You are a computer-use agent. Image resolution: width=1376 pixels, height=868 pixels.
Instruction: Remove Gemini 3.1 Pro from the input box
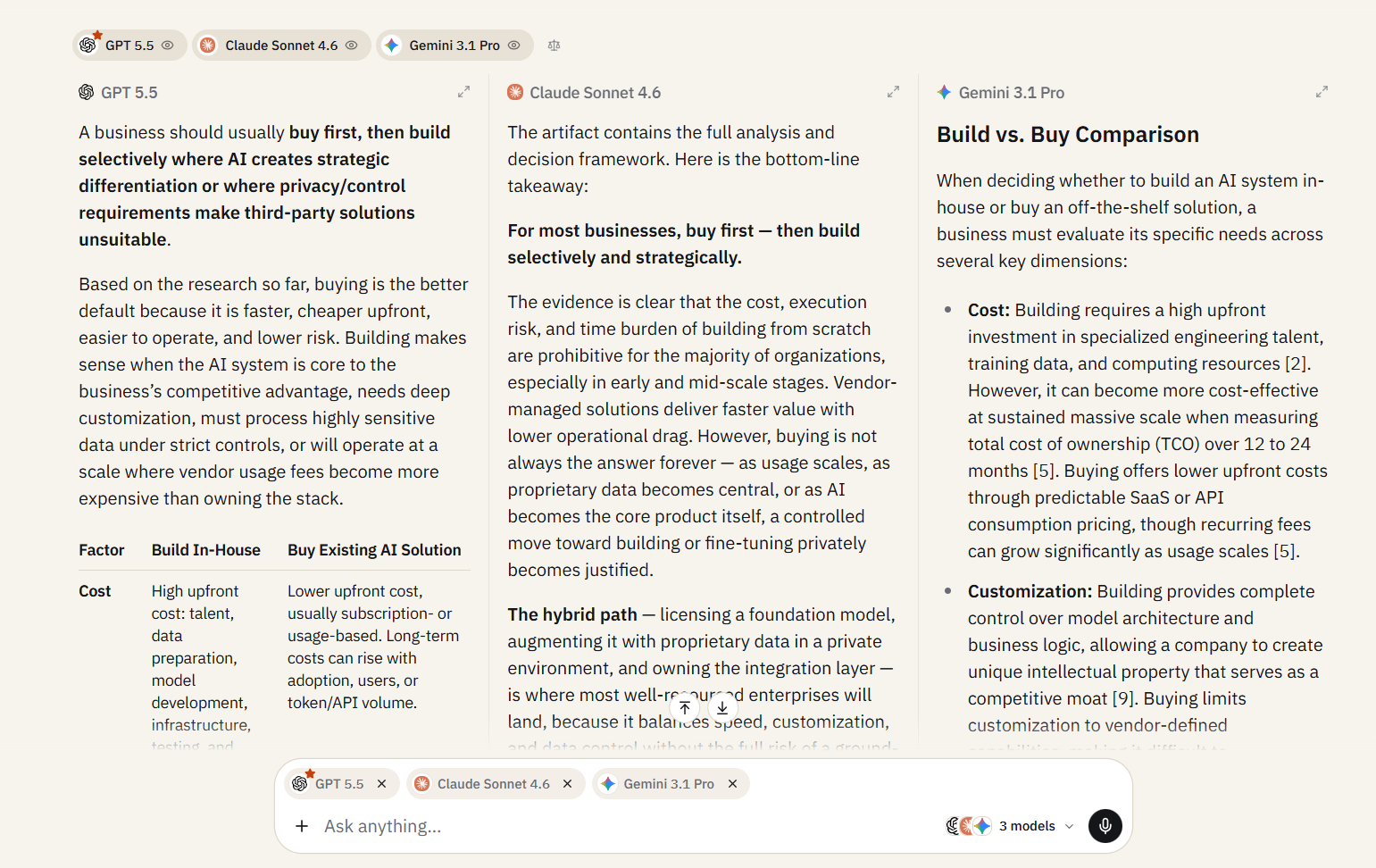(732, 784)
